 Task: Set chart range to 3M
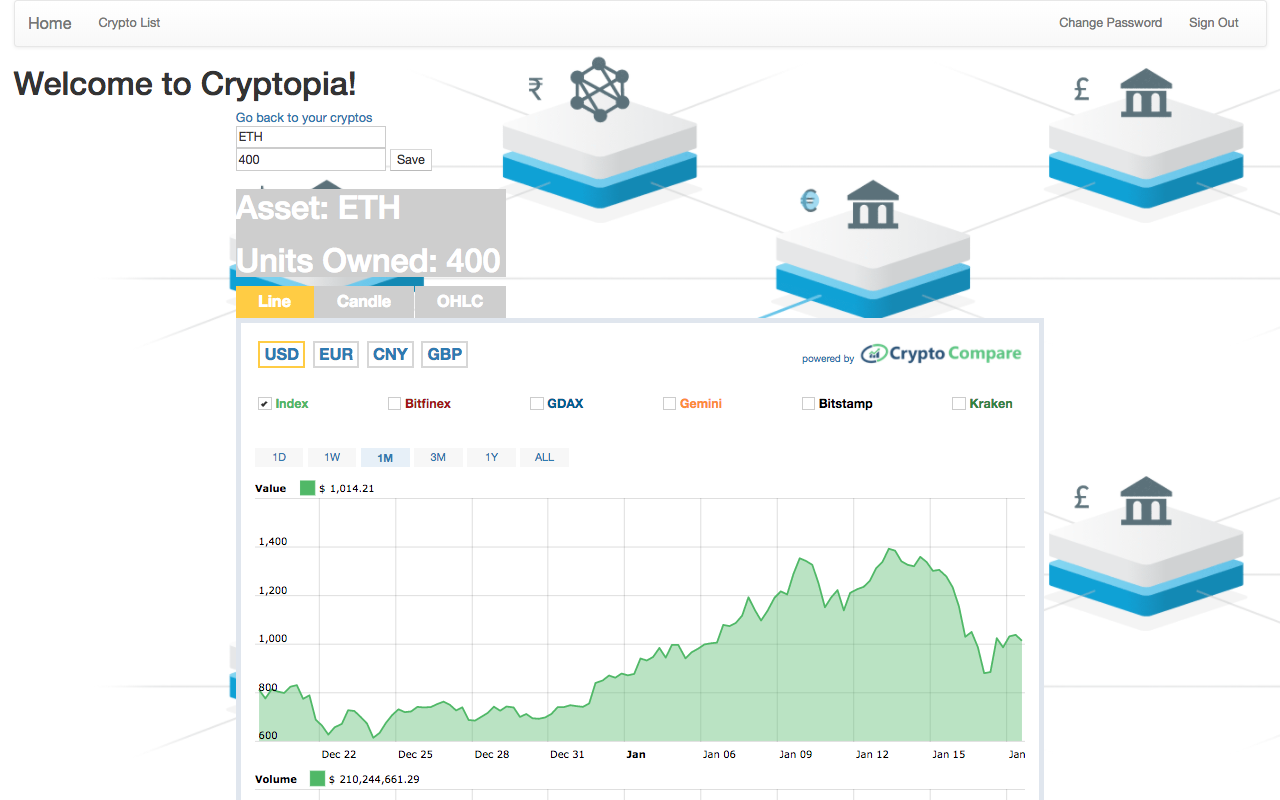click(438, 457)
